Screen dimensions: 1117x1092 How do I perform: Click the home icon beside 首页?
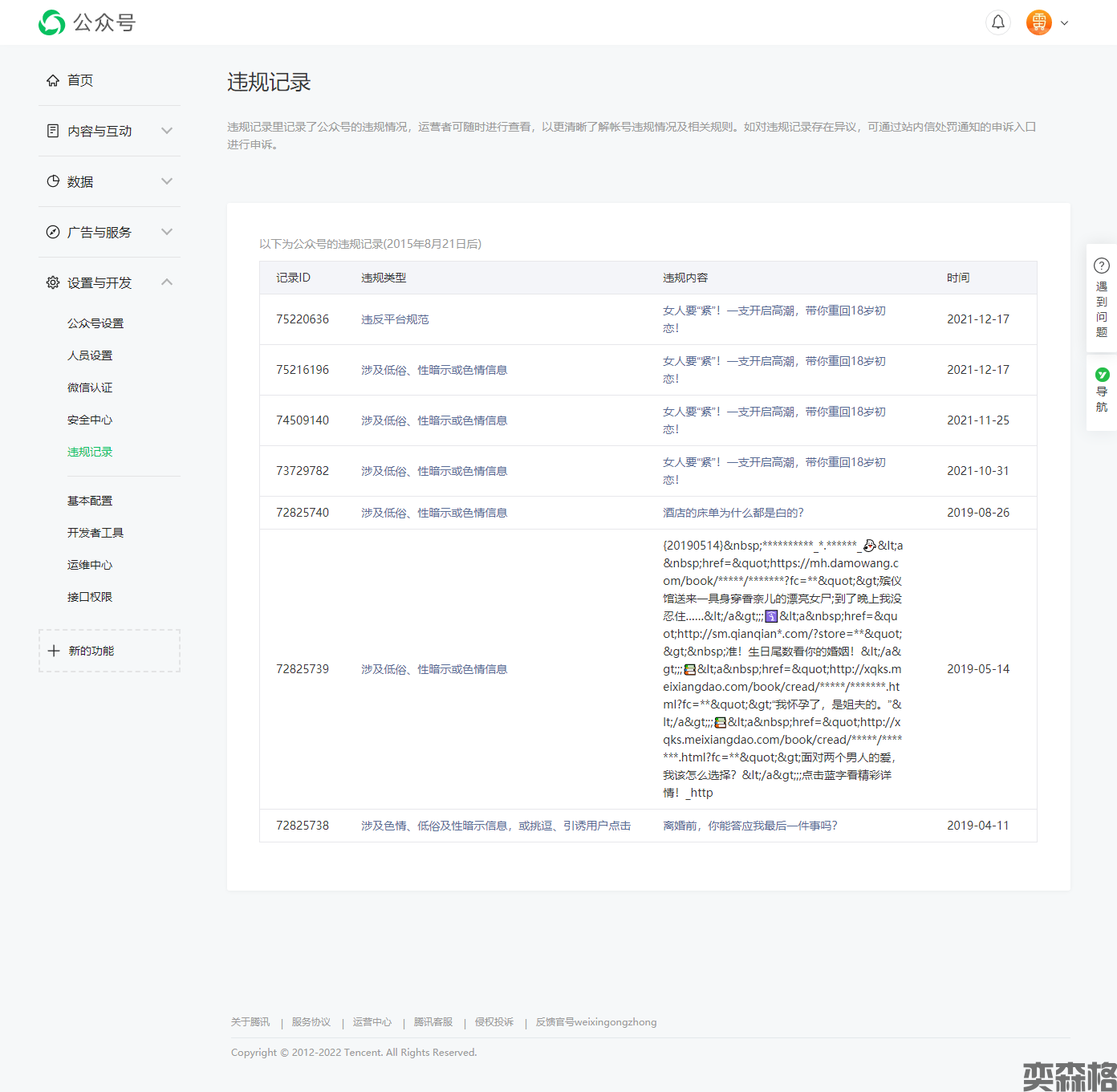coord(53,80)
